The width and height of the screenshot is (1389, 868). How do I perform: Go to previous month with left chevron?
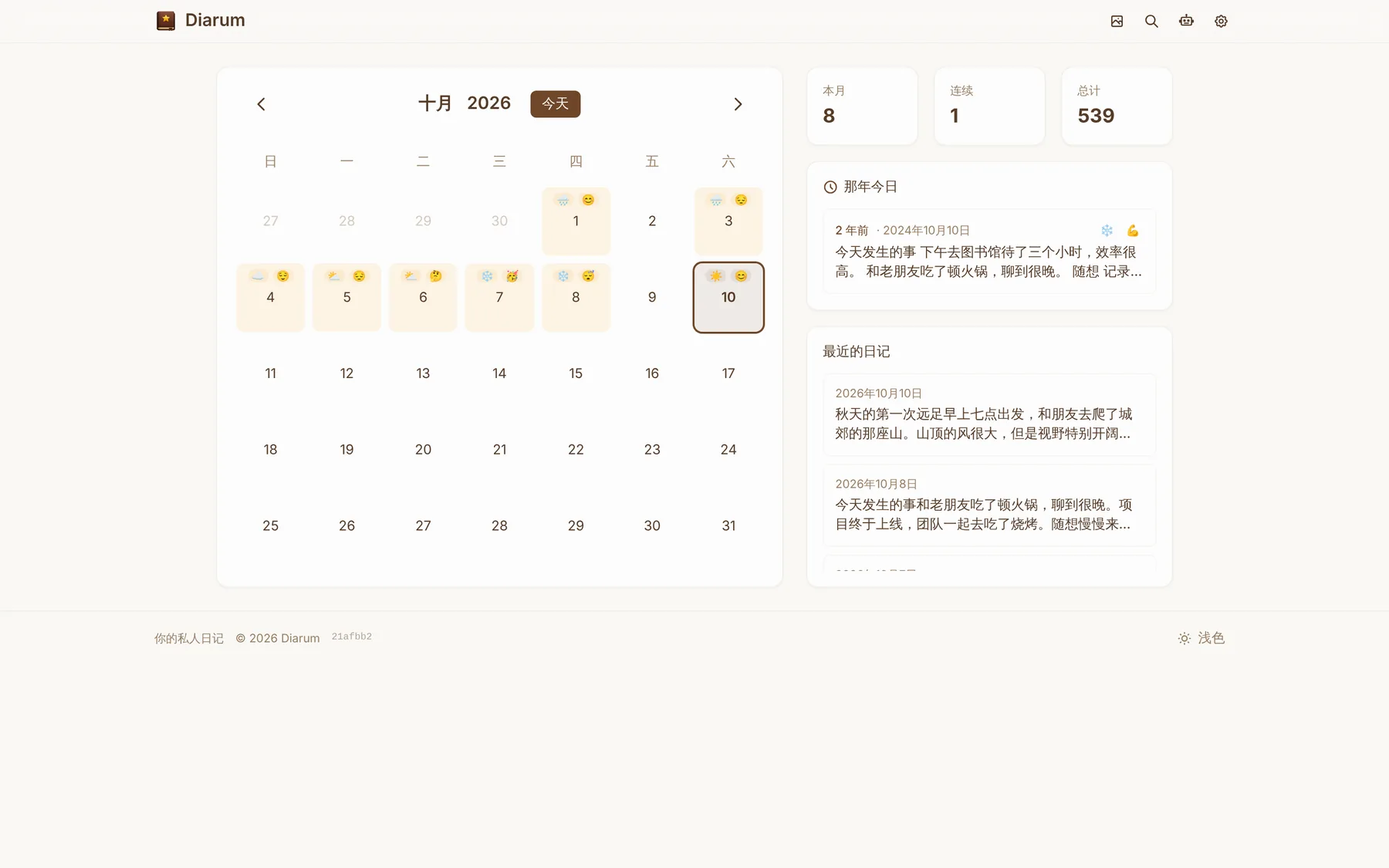261,104
